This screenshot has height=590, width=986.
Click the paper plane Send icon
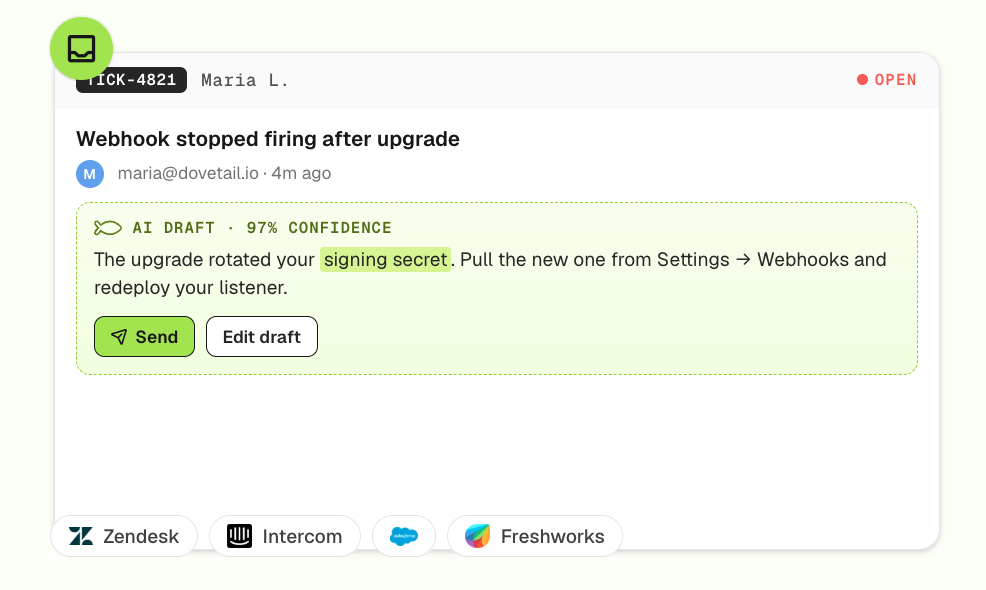coord(119,337)
